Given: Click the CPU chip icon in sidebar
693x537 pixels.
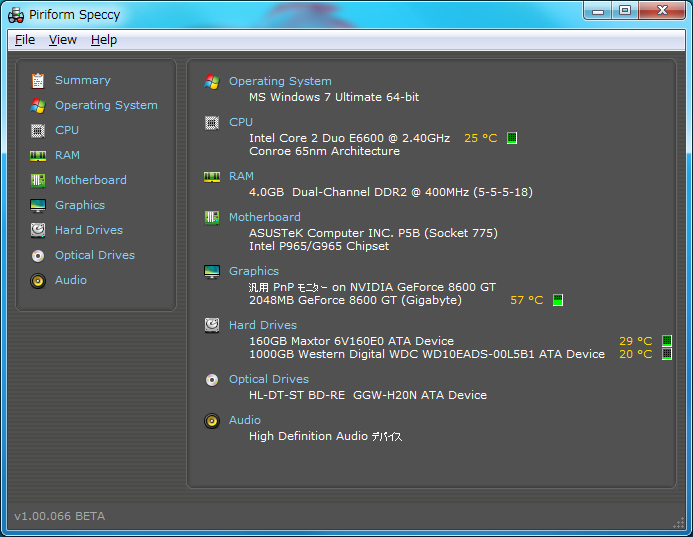Looking at the screenshot, I should (38, 131).
